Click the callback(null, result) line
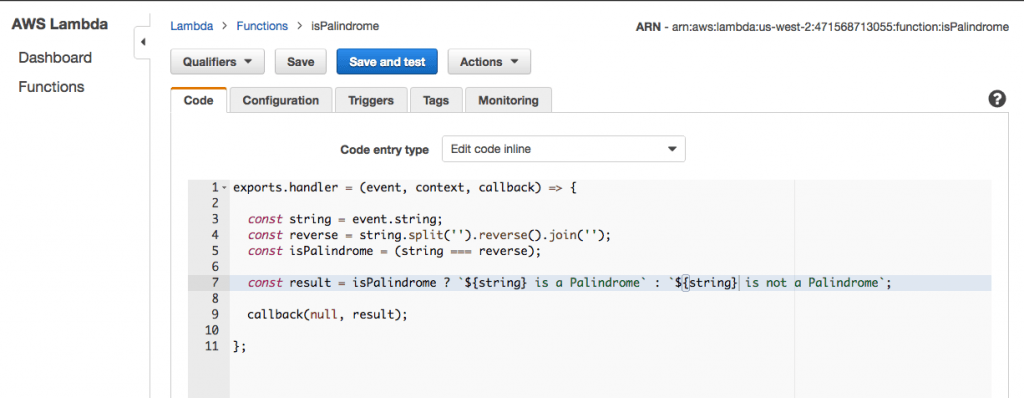This screenshot has width=1024, height=398. pyautogui.click(x=327, y=314)
